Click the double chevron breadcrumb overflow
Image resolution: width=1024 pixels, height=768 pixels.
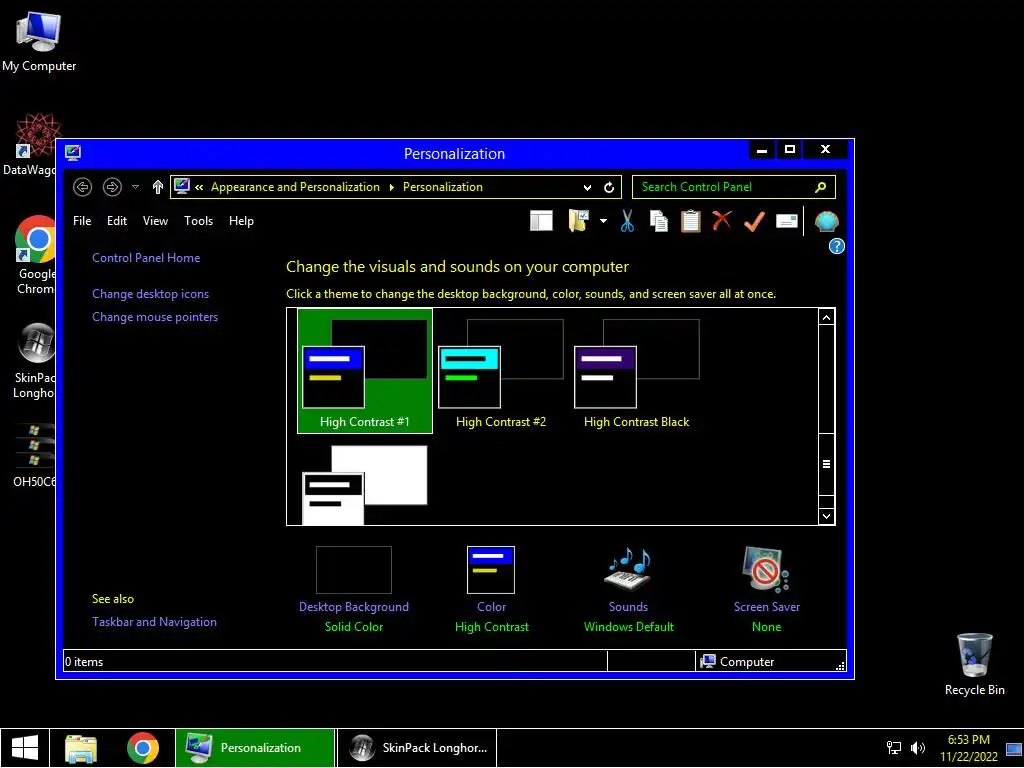199,187
